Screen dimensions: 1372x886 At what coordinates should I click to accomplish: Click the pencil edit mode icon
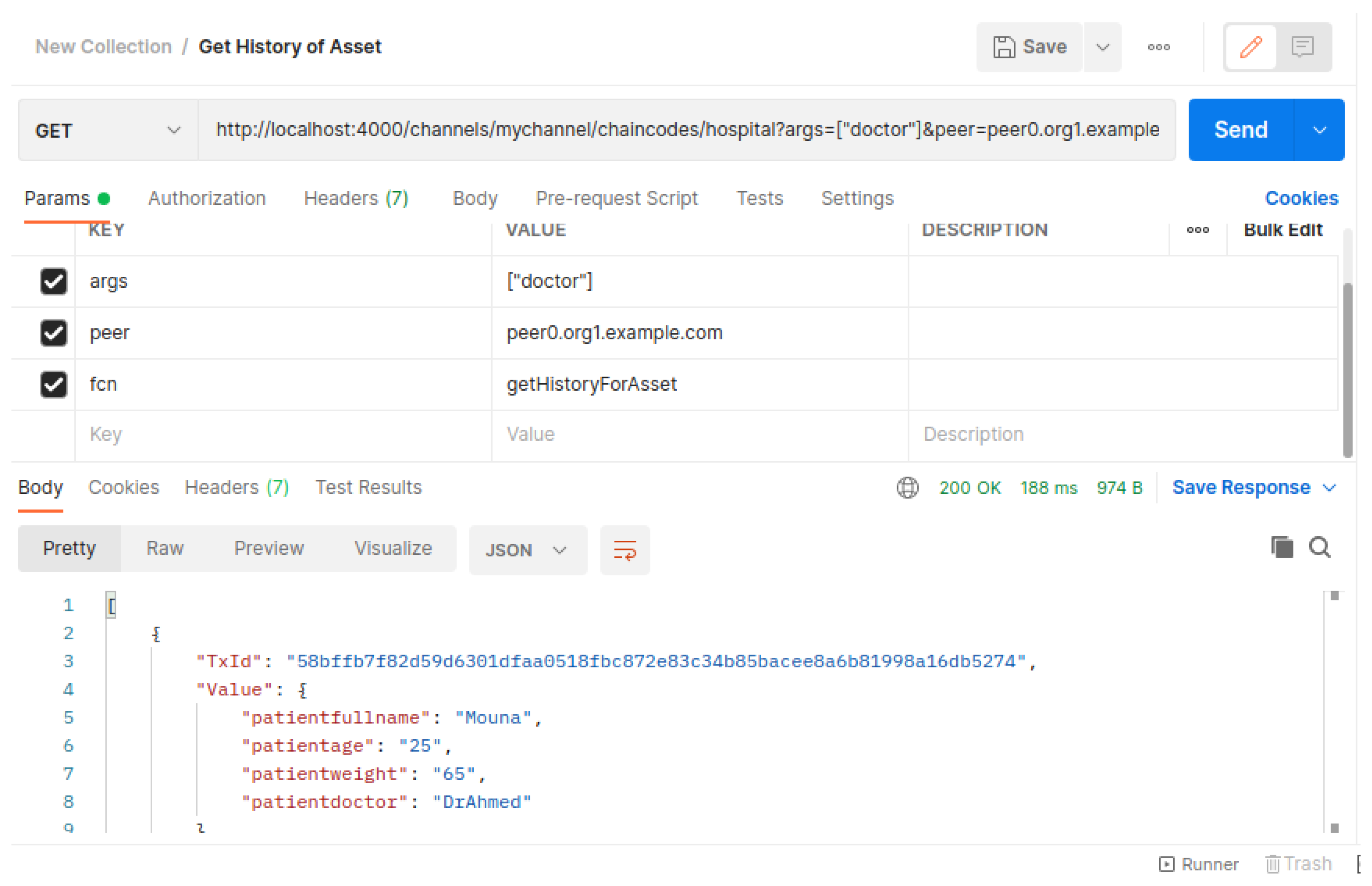coord(1250,47)
